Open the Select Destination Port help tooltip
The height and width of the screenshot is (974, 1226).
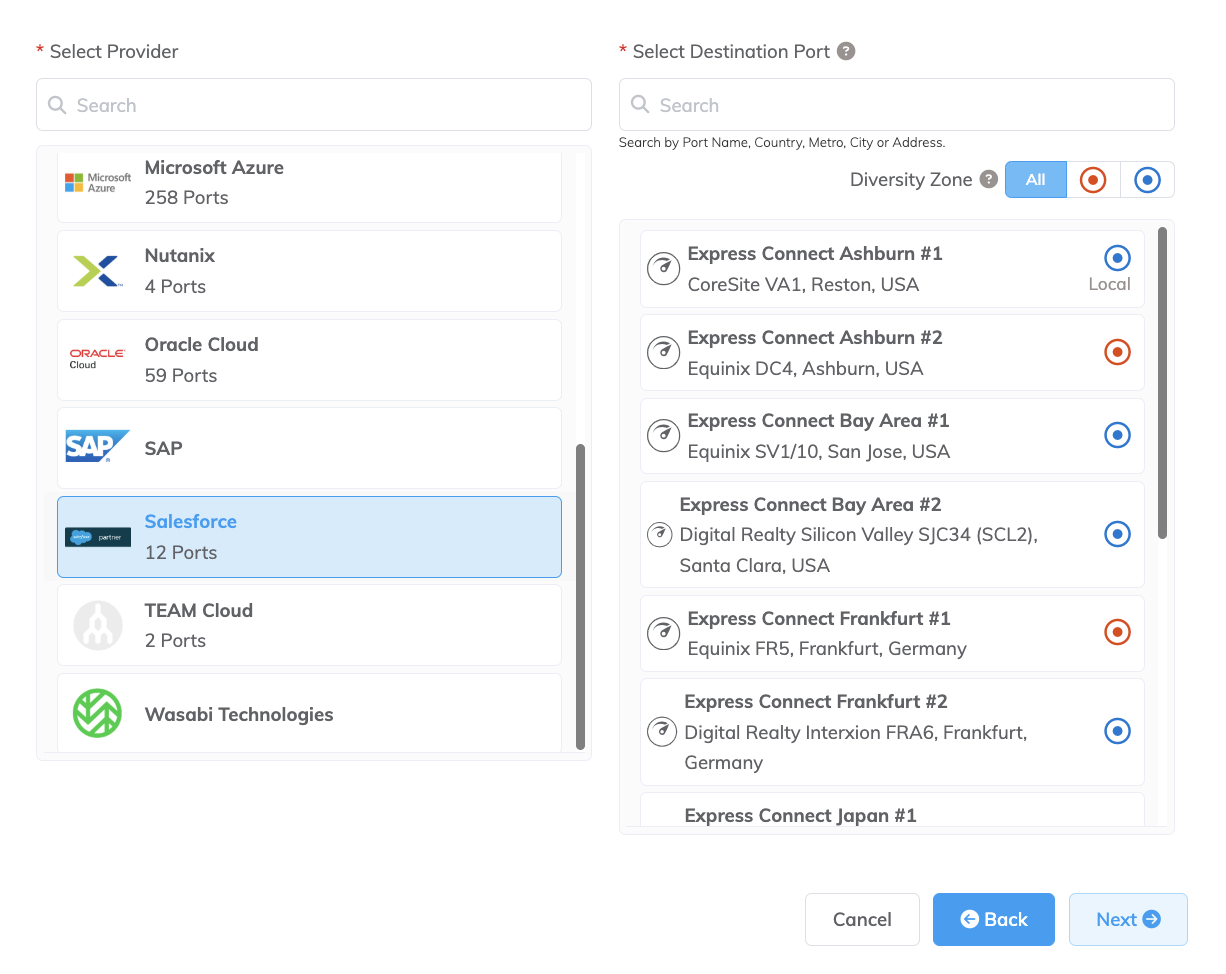click(847, 50)
